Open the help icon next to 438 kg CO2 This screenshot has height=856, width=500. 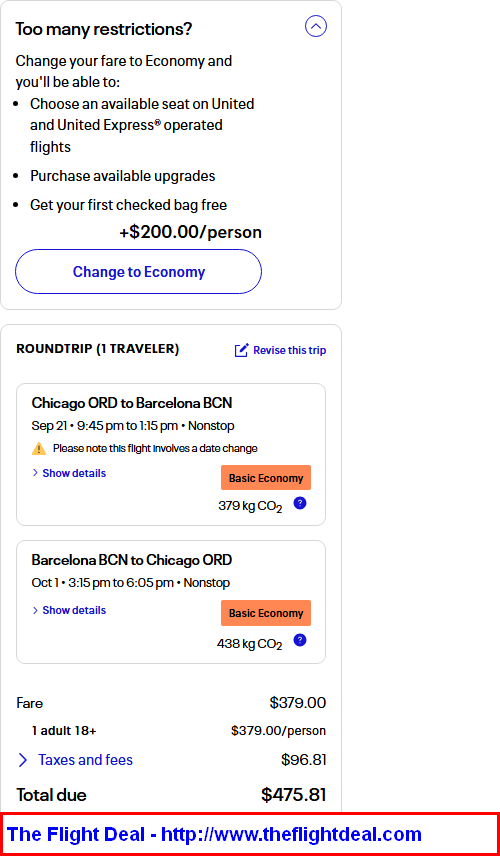coord(300,640)
